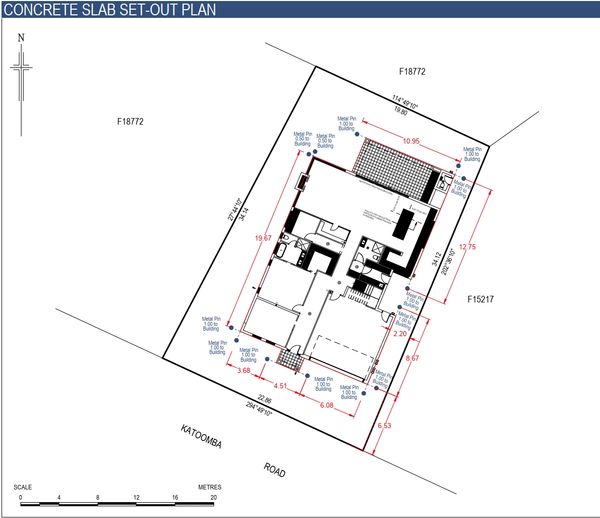This screenshot has height=518, width=600.
Task: Click the scale bar graphic
Action: 117,505
